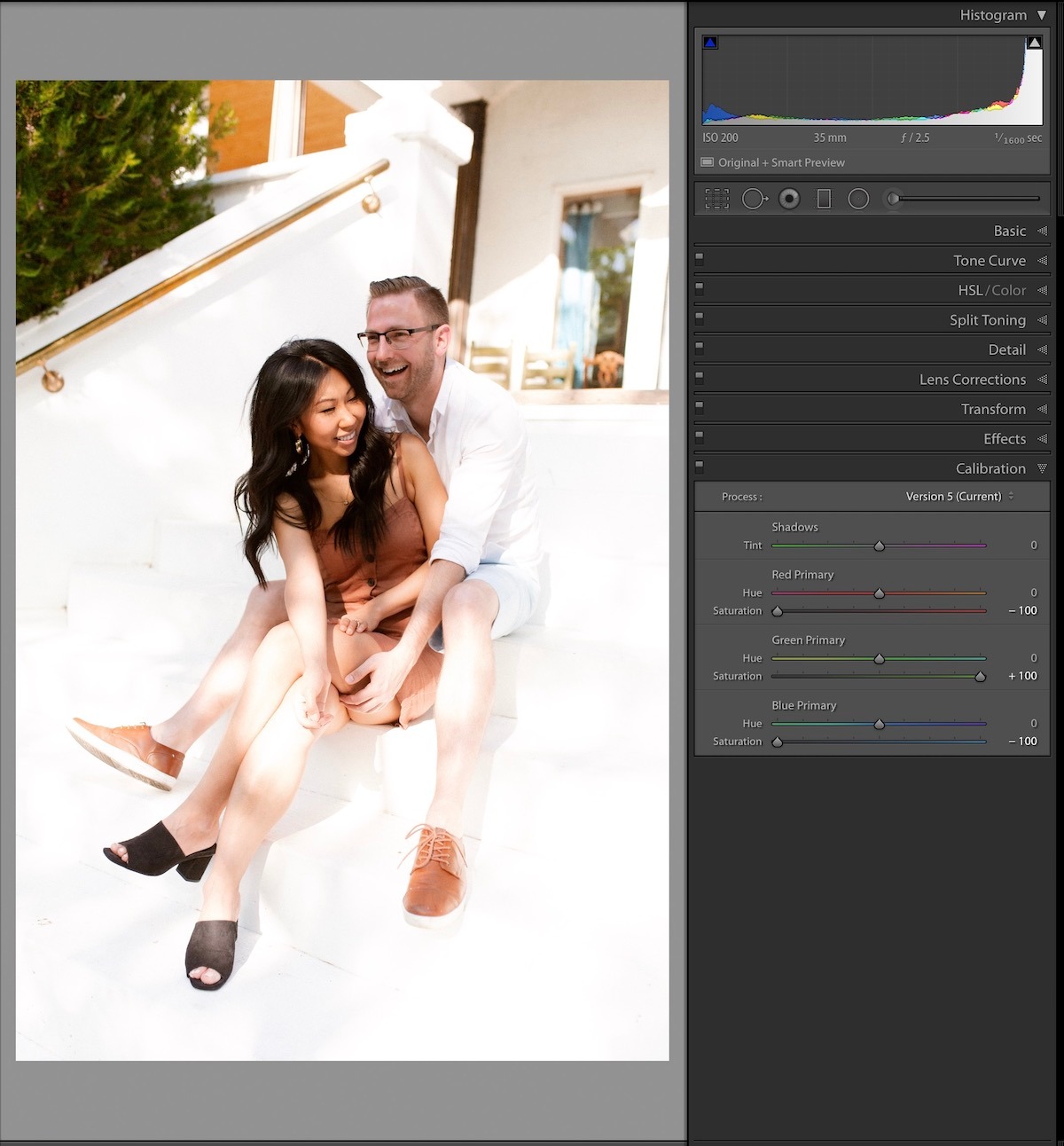
Task: Select the Crop Overlay tool
Action: click(x=716, y=199)
